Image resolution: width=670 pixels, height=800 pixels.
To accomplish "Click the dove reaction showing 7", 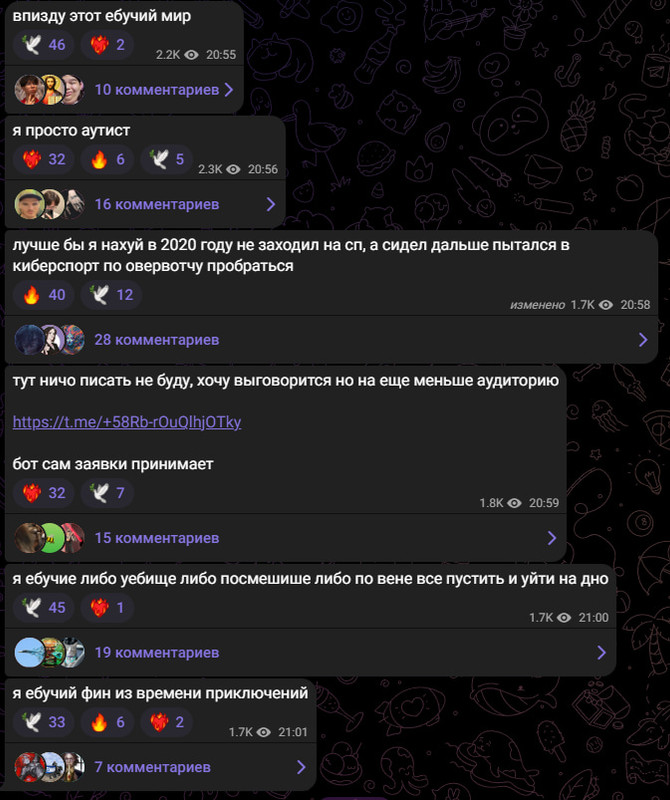I will click(107, 492).
